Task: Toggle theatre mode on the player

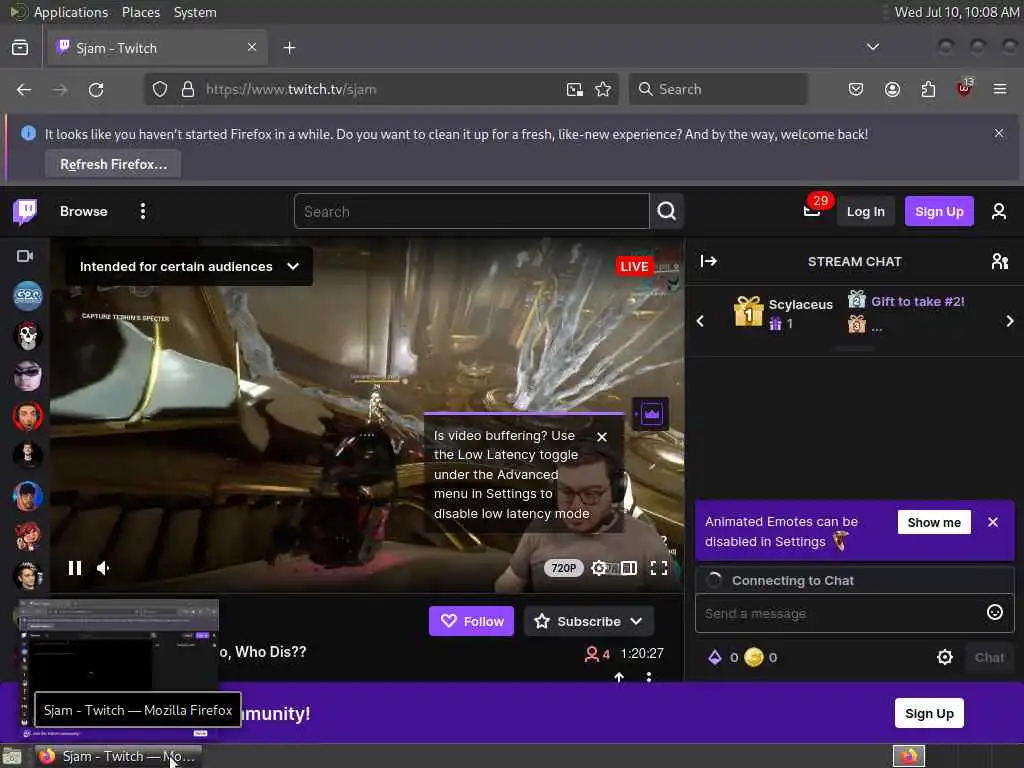Action: (x=629, y=568)
